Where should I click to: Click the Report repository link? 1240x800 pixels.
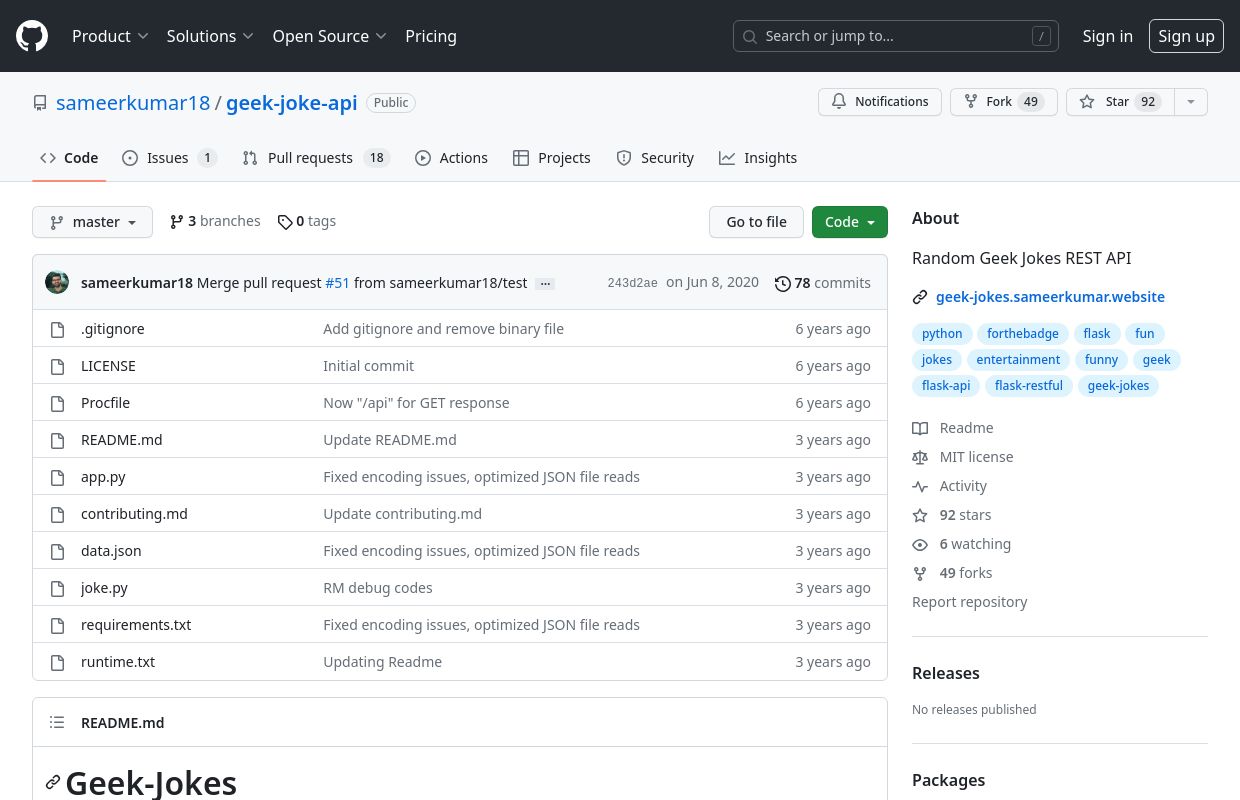tap(970, 602)
